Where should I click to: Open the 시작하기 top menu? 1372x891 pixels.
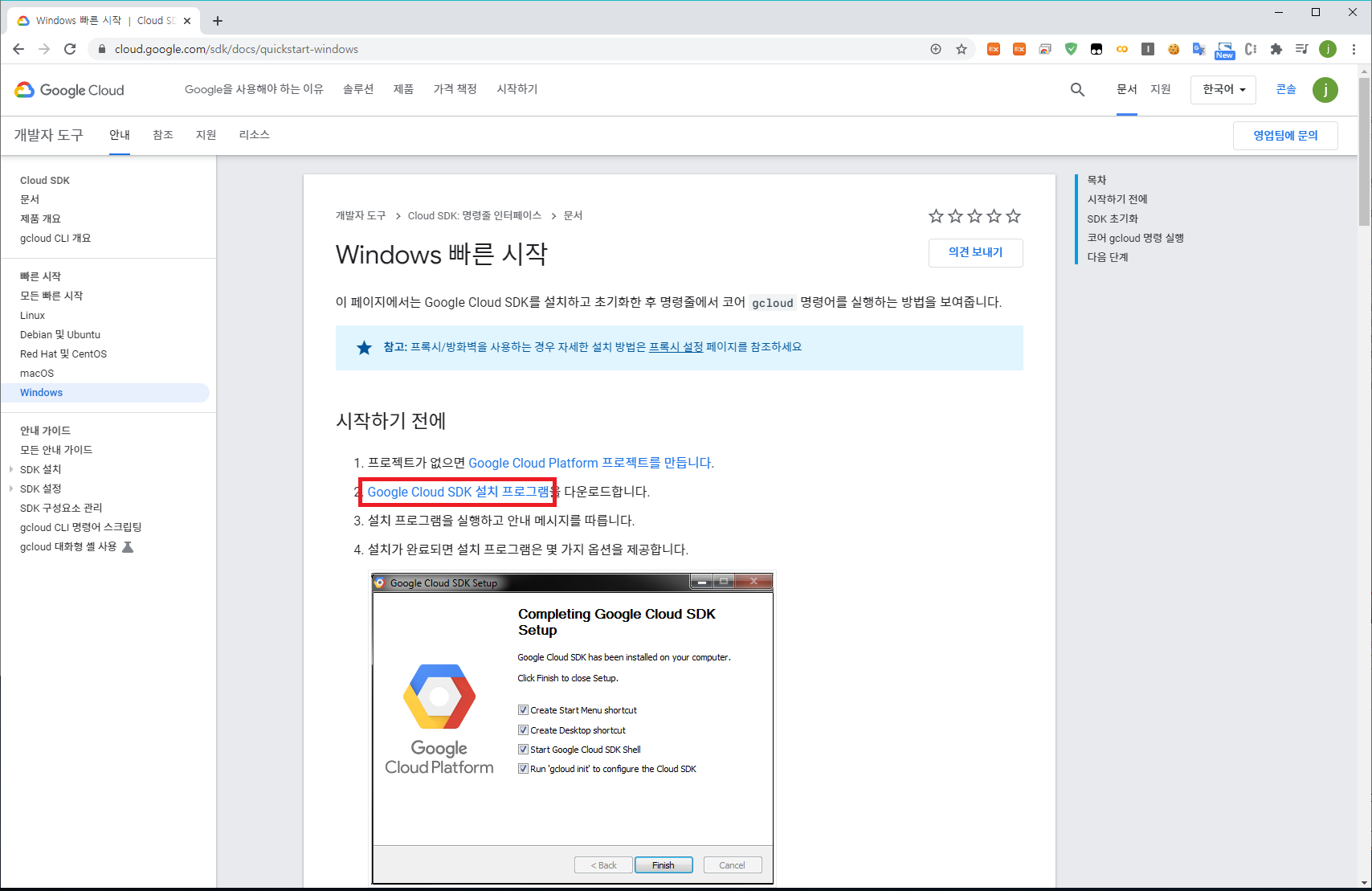tap(517, 89)
